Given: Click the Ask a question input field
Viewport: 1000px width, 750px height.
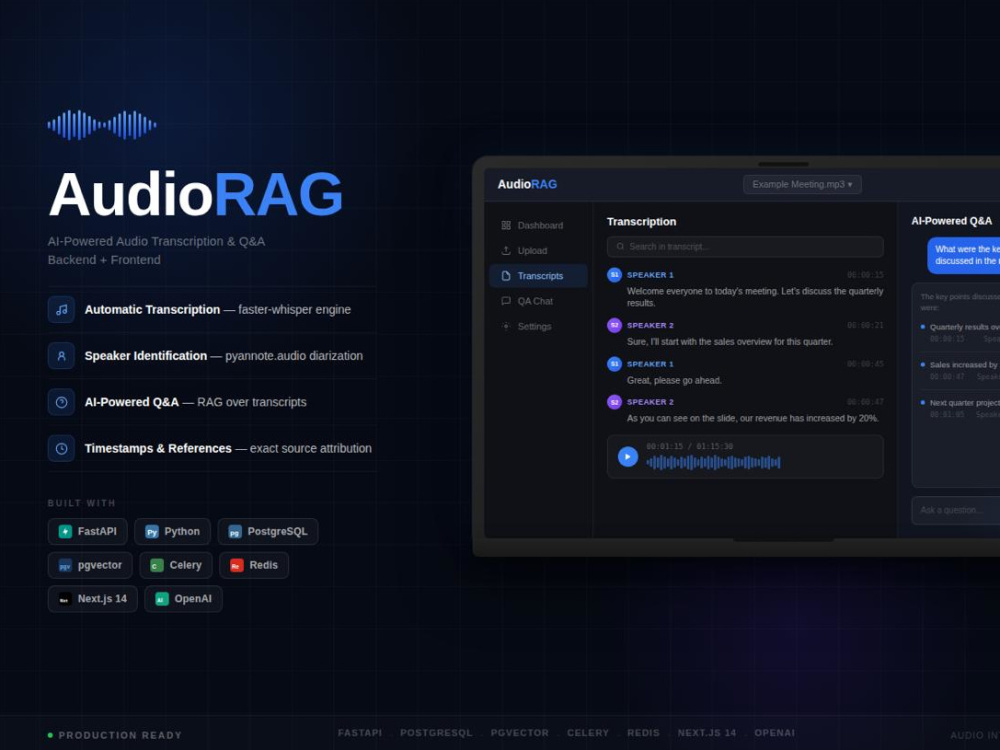Looking at the screenshot, I should point(955,510).
